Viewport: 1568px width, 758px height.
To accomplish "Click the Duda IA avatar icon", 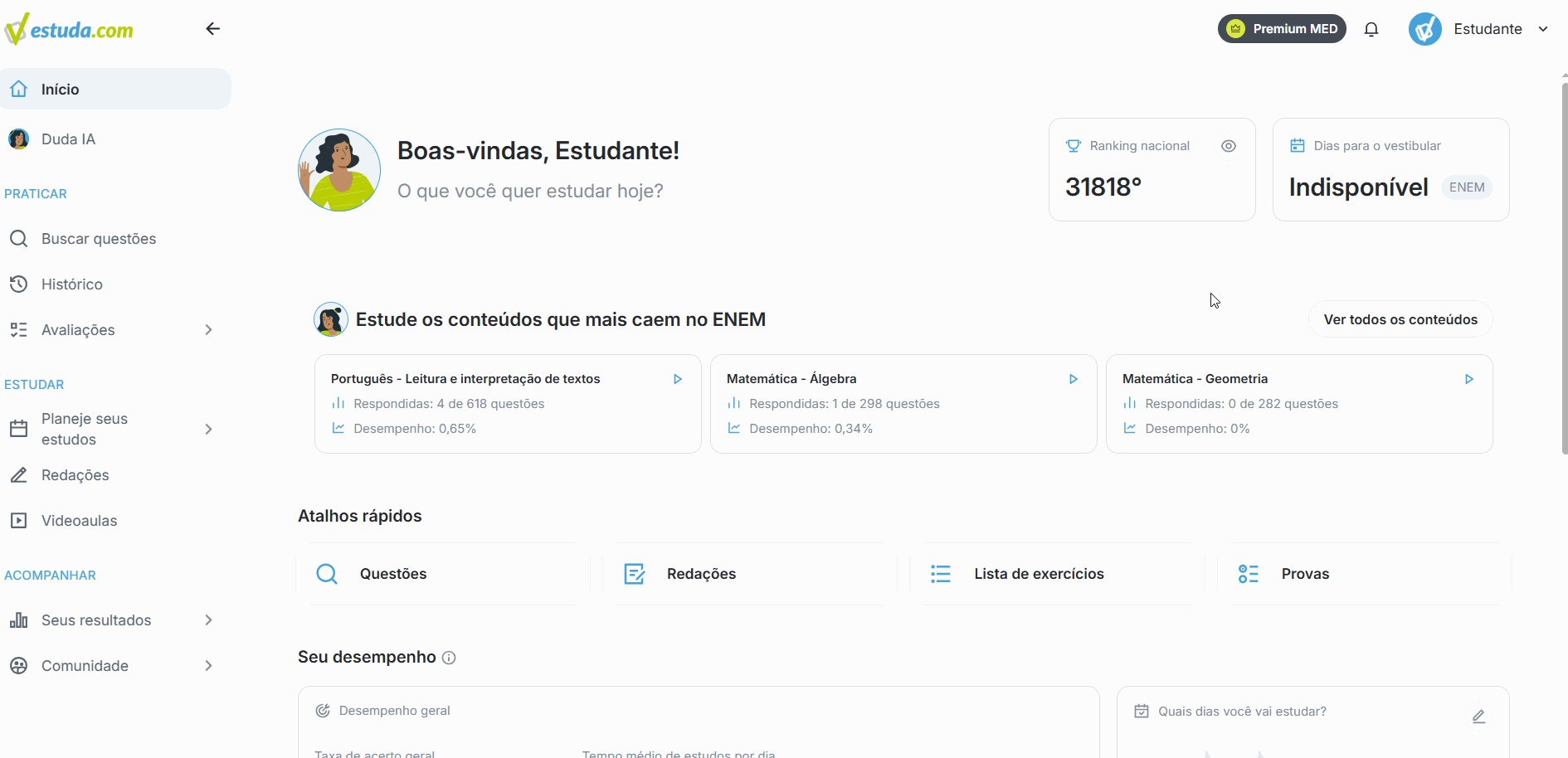I will click(x=19, y=139).
